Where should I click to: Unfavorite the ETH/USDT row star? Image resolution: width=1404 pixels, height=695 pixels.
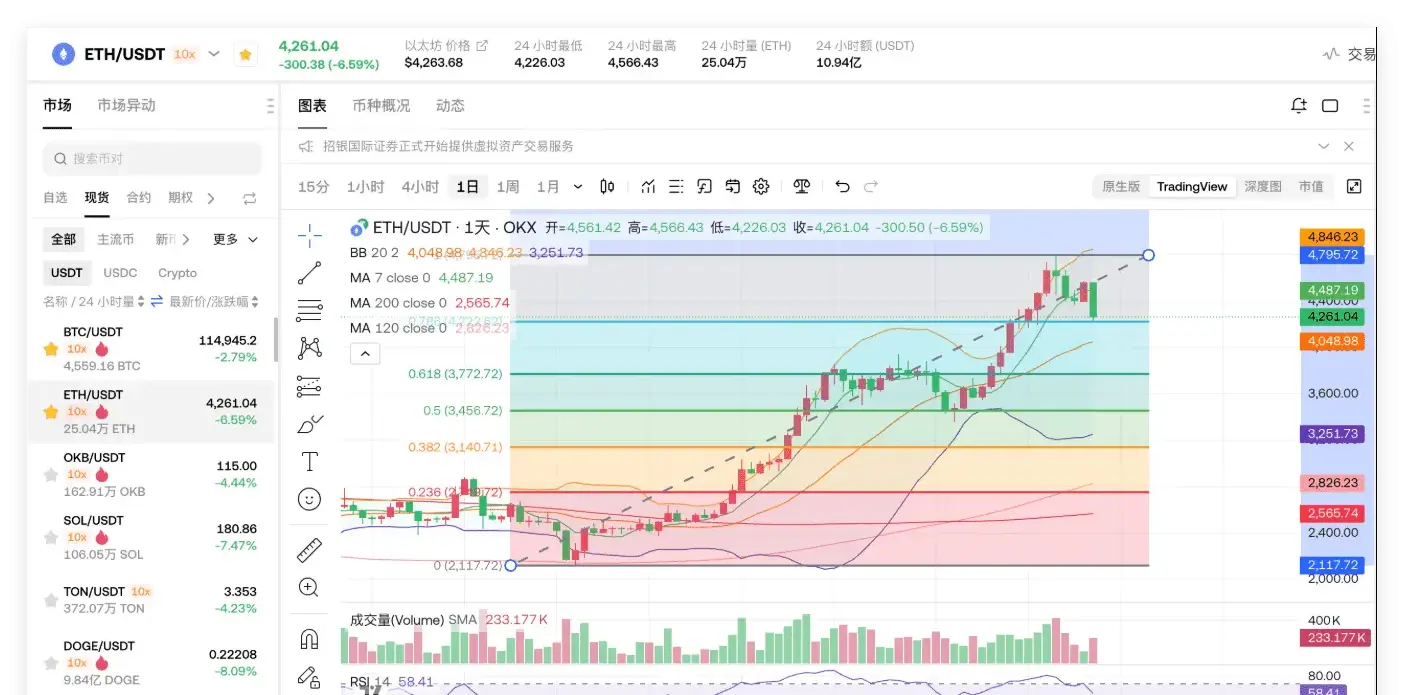coord(50,412)
